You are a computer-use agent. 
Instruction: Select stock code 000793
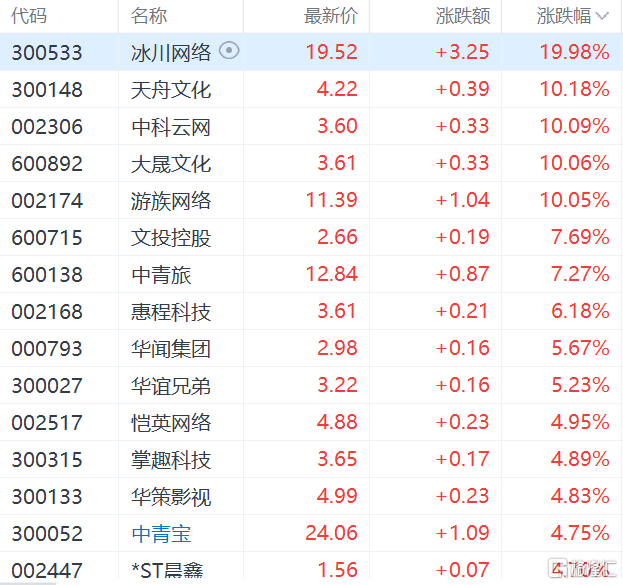pos(47,349)
